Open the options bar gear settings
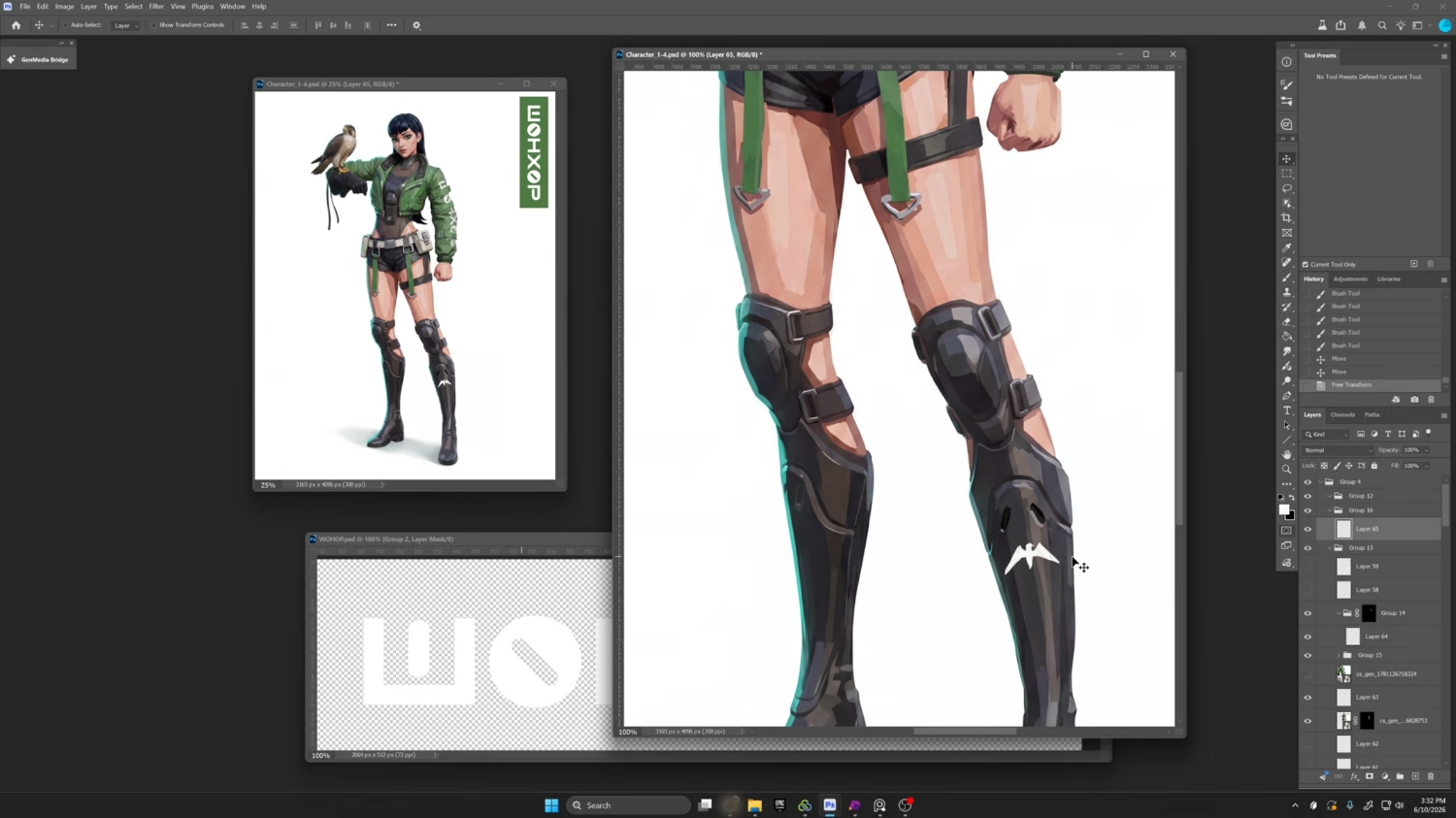The image size is (1456, 818). coord(416,25)
